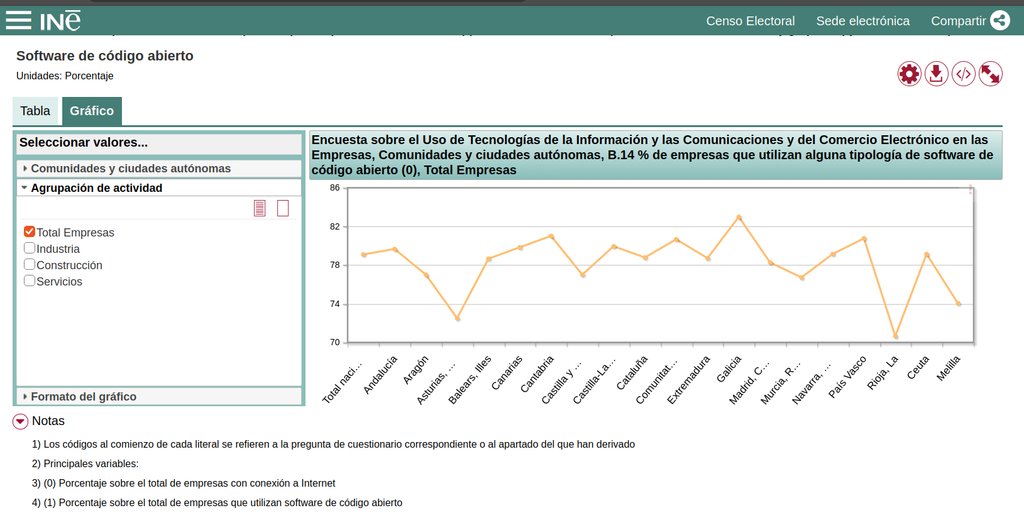
Task: Click the download icon
Action: point(936,74)
